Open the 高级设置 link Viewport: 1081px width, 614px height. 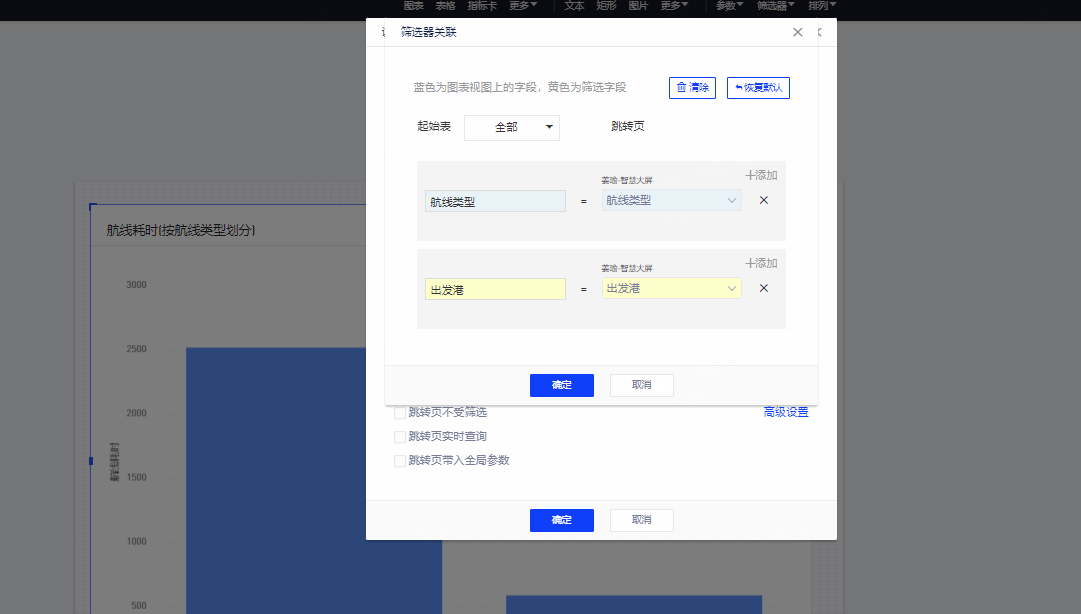[x=786, y=412]
